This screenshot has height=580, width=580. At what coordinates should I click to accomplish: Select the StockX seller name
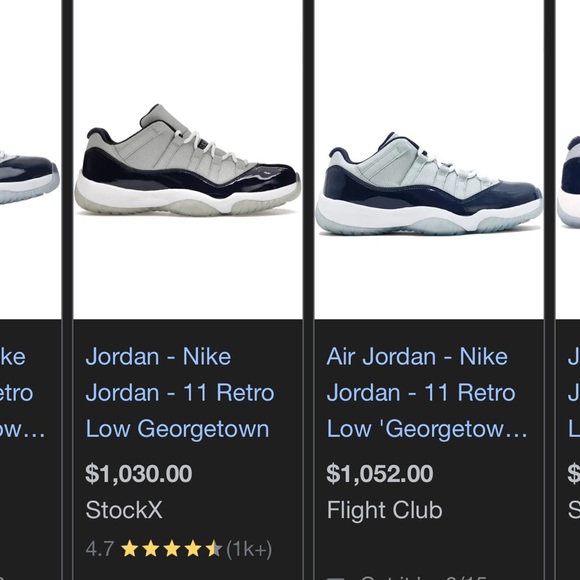point(124,510)
